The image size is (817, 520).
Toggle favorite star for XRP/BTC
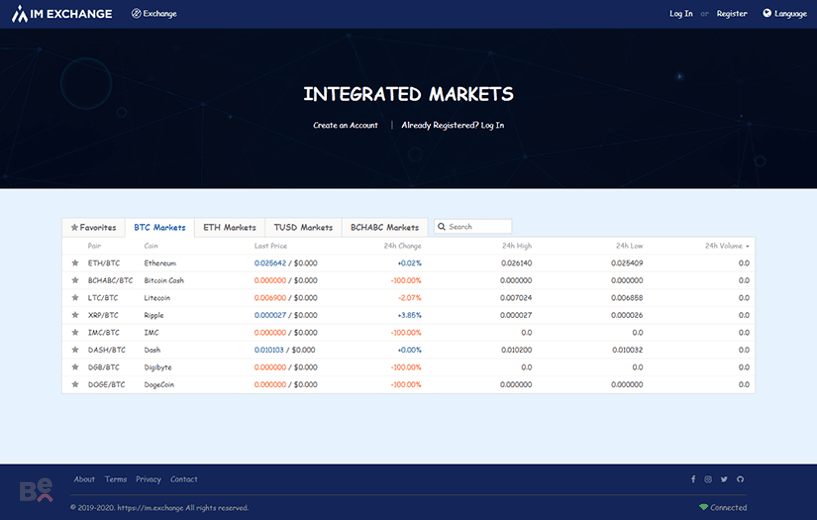pyautogui.click(x=75, y=315)
